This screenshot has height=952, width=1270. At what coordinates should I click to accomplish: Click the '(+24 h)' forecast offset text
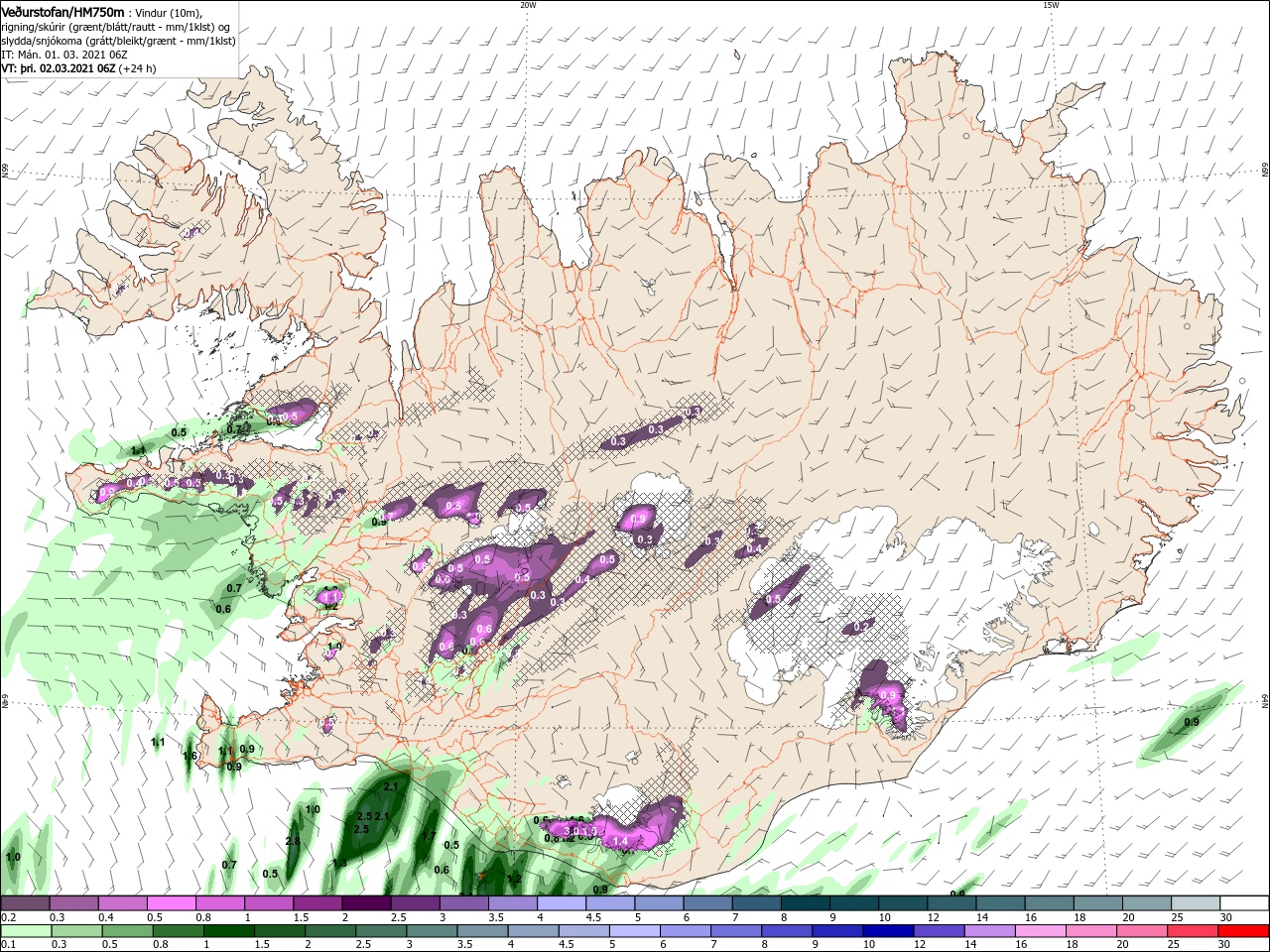point(138,68)
